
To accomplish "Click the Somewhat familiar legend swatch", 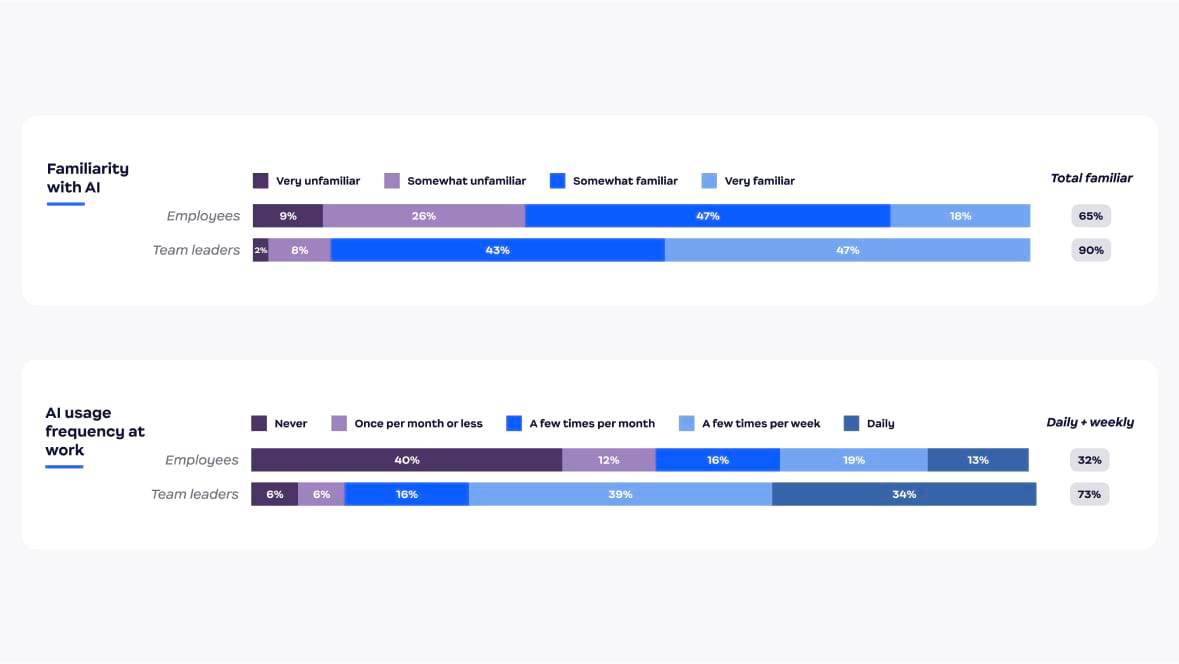I will [558, 181].
